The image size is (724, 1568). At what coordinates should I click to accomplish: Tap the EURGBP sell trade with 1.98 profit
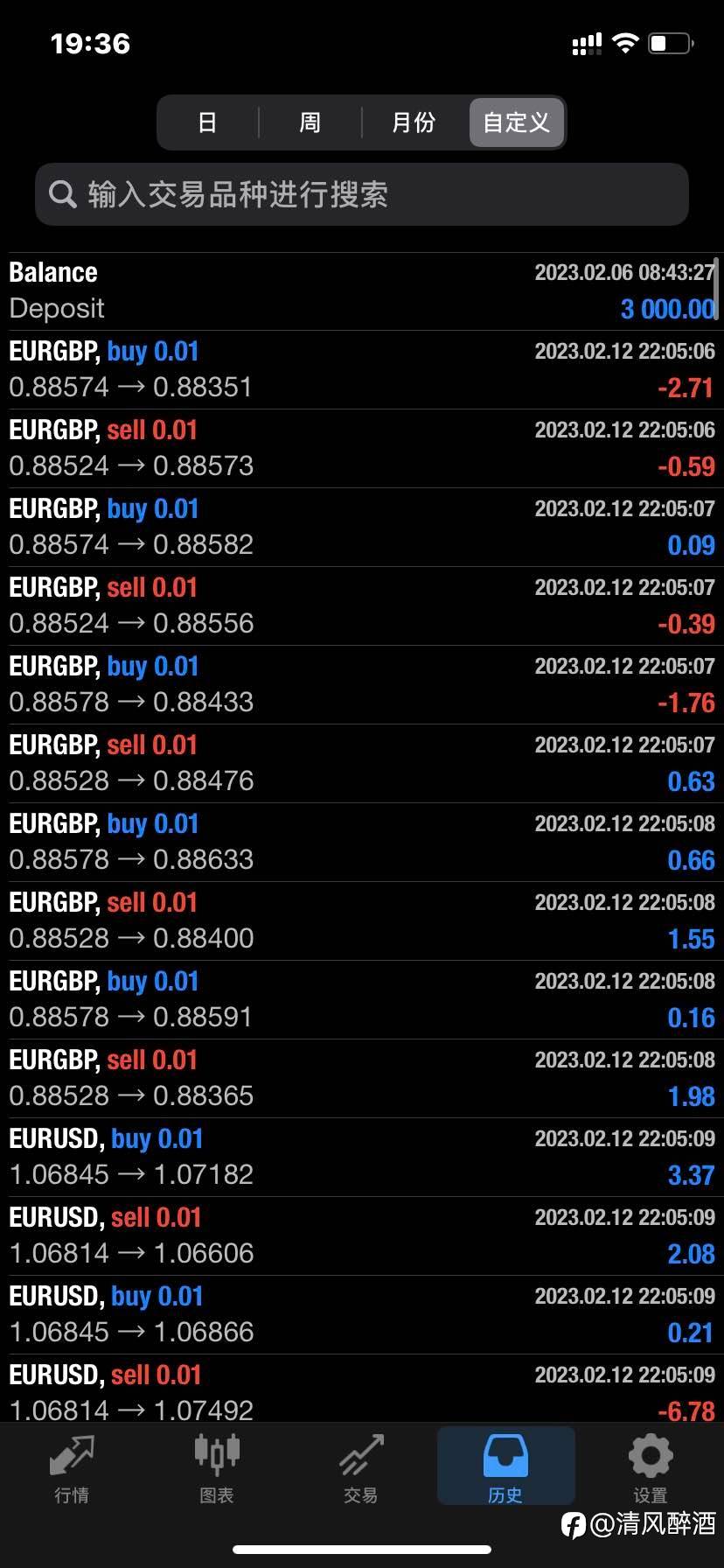click(x=362, y=1078)
